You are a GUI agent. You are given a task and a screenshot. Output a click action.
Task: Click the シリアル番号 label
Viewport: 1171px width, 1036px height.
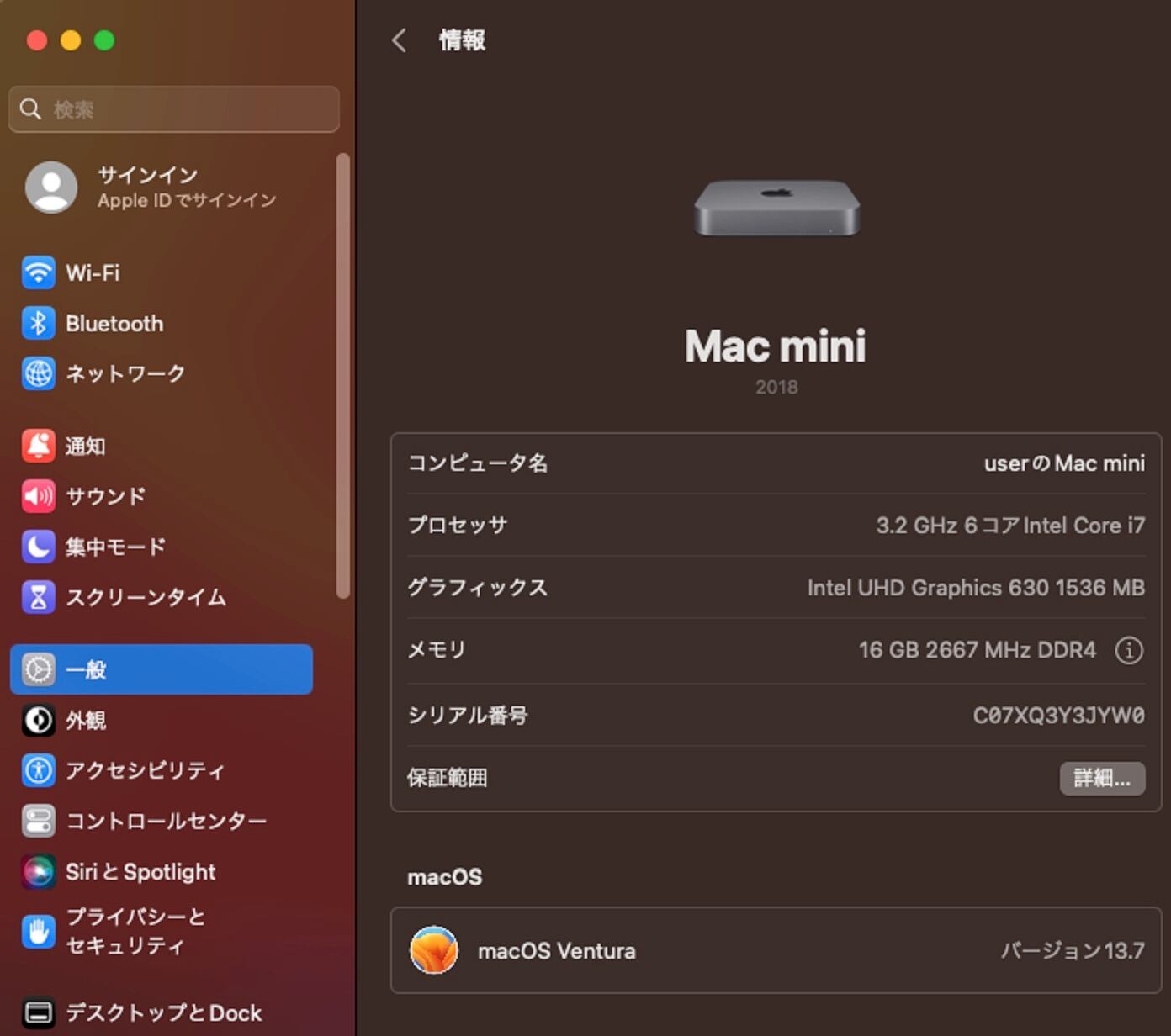click(x=468, y=716)
